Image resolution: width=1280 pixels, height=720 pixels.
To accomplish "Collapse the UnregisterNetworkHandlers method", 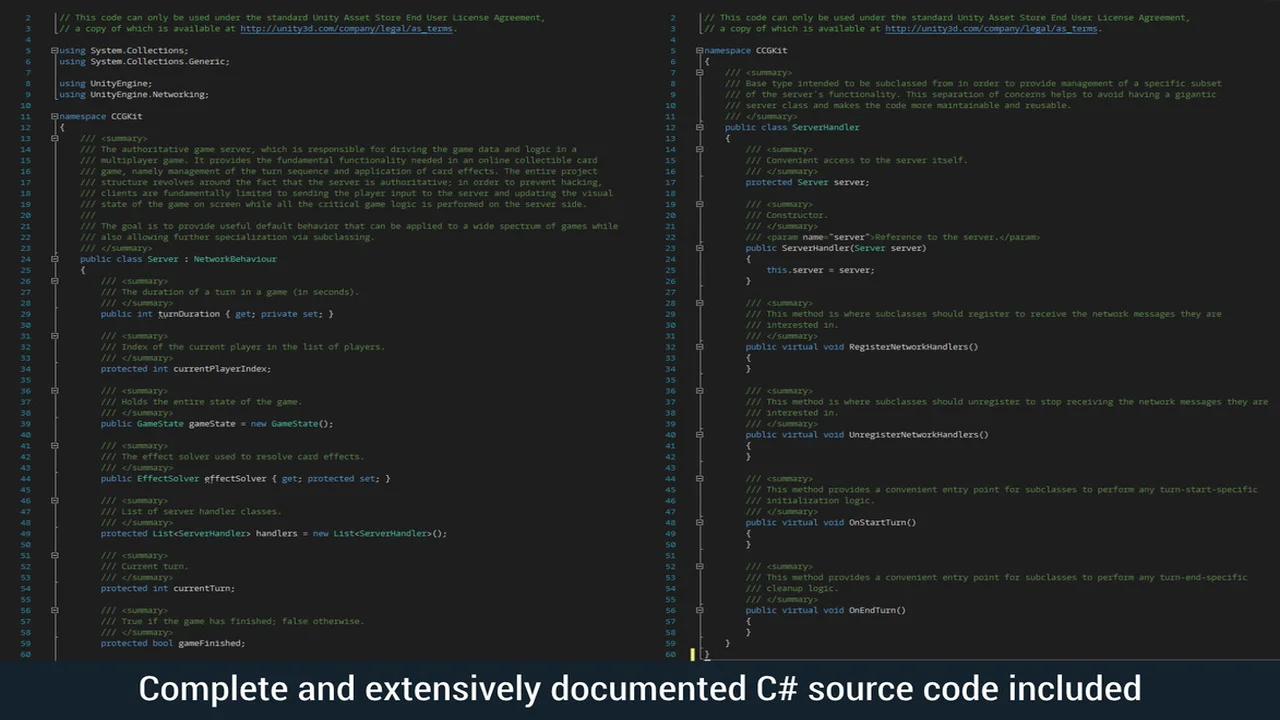I will 699,435.
